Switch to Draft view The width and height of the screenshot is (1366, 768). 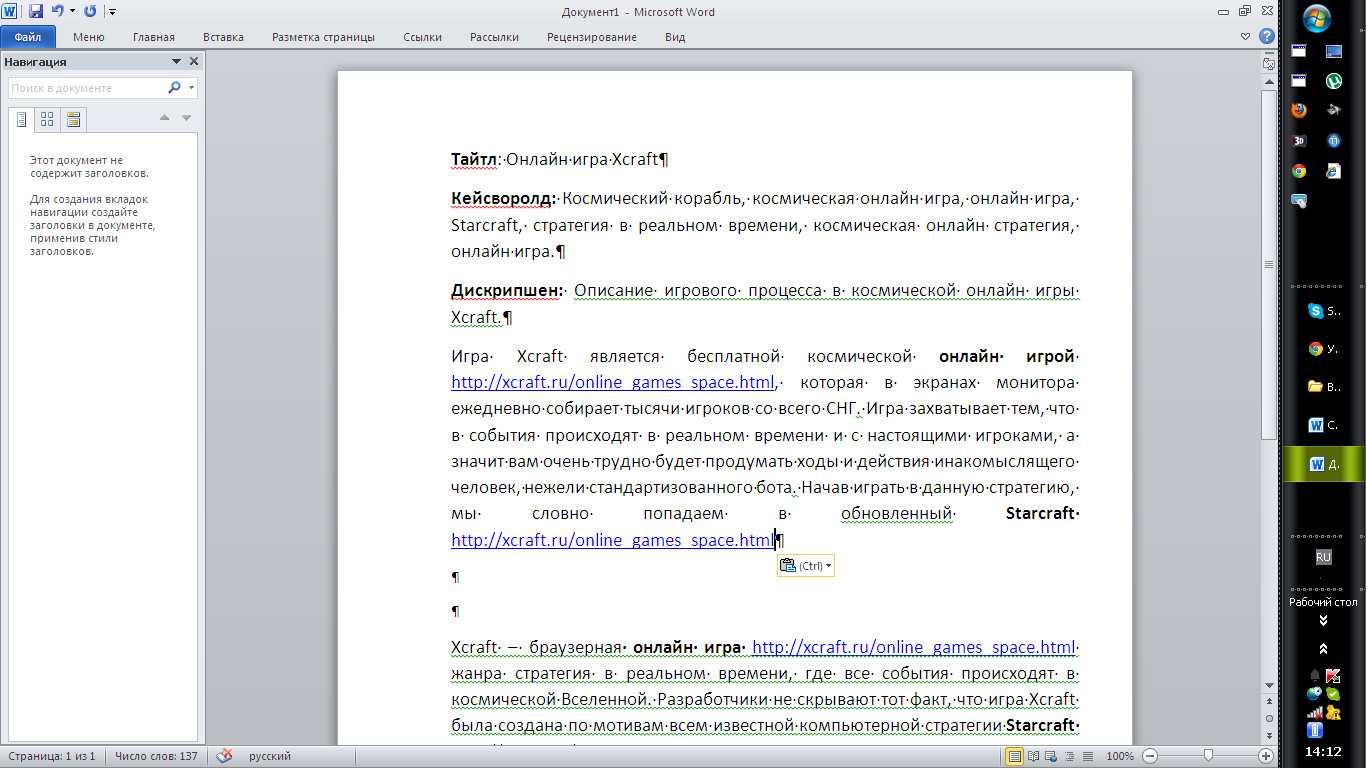[1086, 756]
